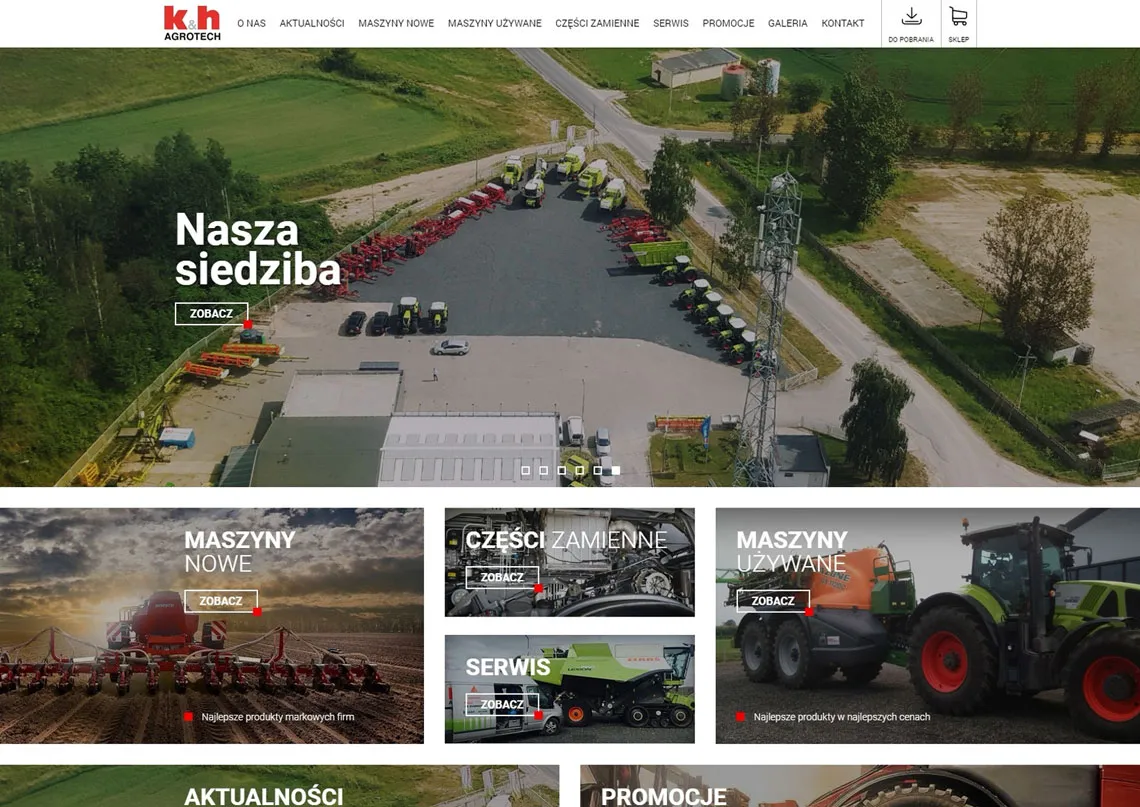Screen dimensions: 1140x807
Task: Select the first carousel slide dot
Action: (526, 470)
